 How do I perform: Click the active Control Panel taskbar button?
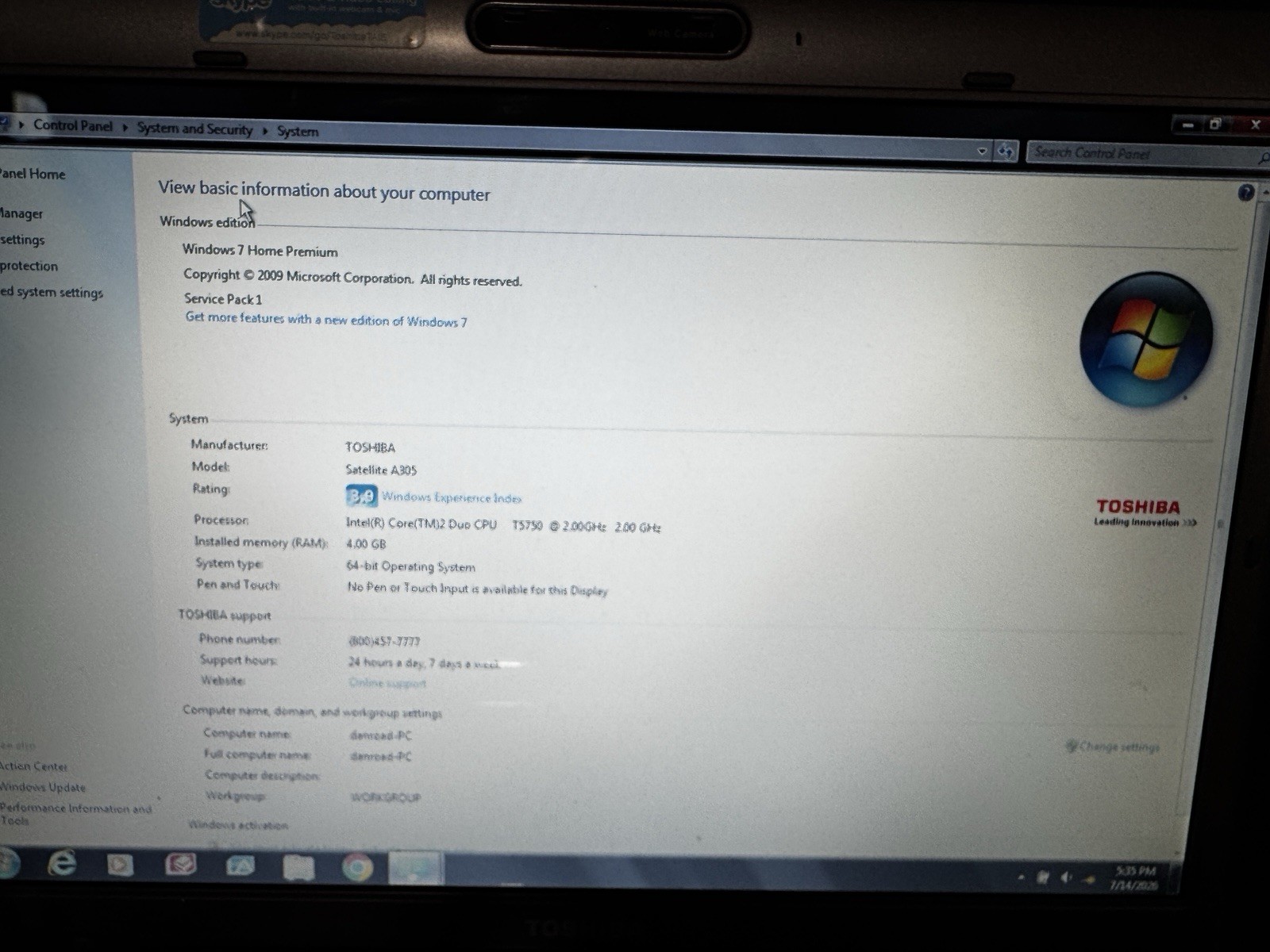[x=415, y=868]
